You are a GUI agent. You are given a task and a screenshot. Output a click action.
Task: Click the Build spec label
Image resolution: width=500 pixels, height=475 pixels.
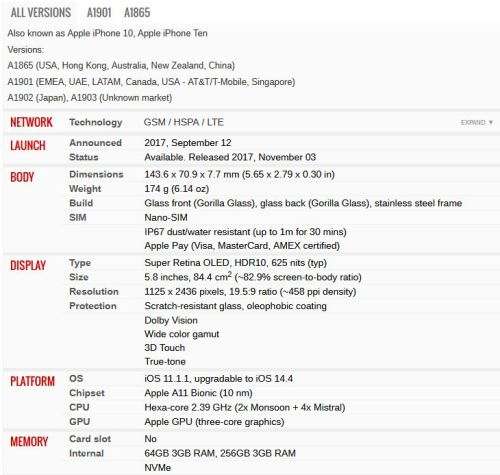coord(81,203)
